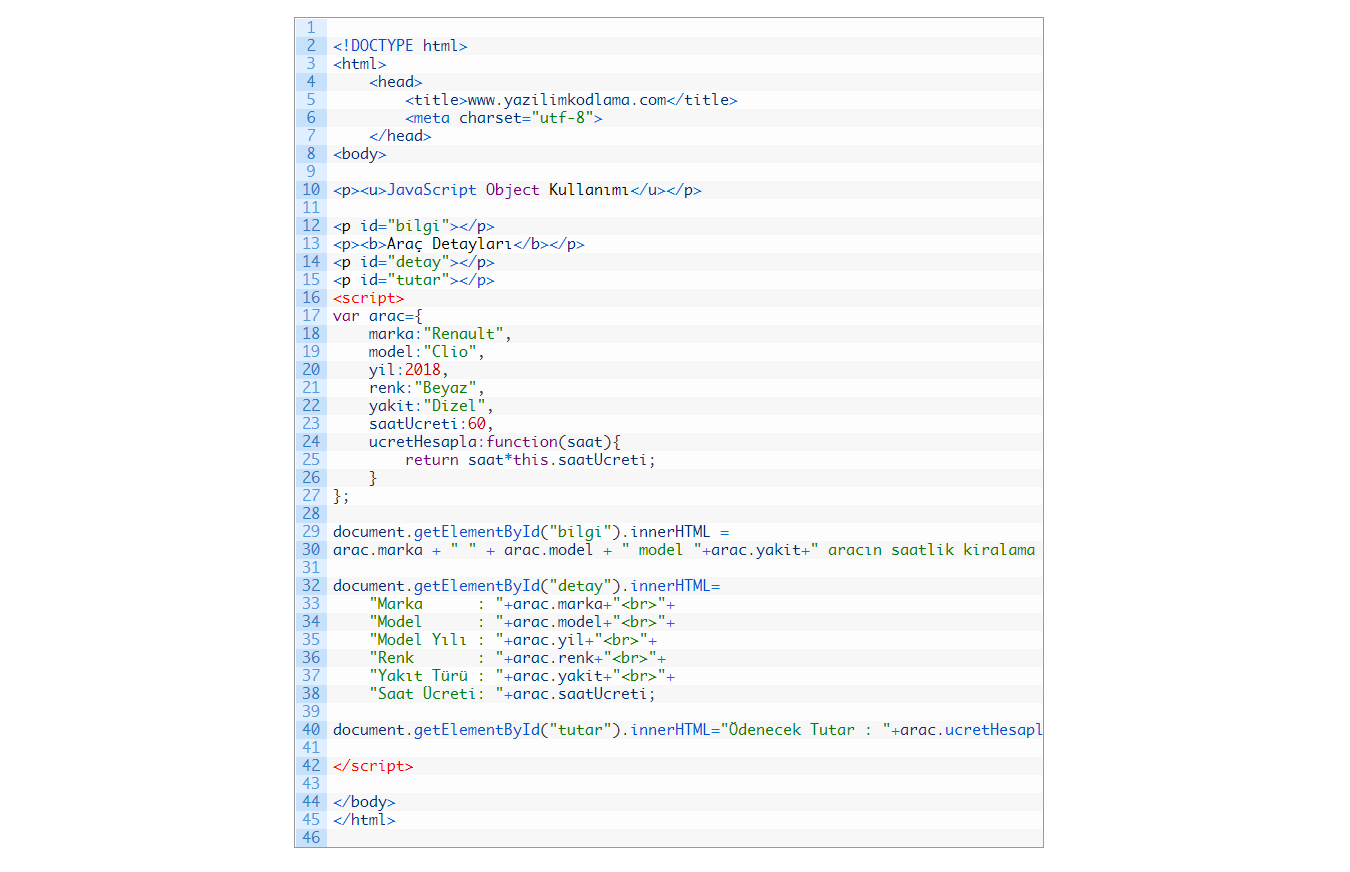This screenshot has height=872, width=1350.
Task: Click the closing </body> tag
Action: [x=364, y=802]
